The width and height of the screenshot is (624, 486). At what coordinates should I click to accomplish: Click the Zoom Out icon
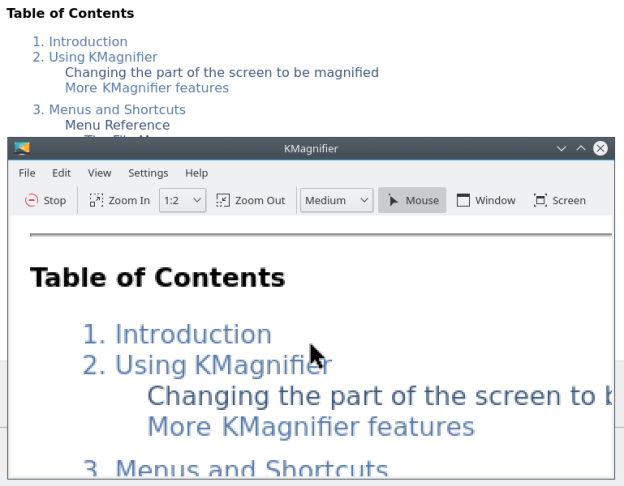click(x=223, y=200)
